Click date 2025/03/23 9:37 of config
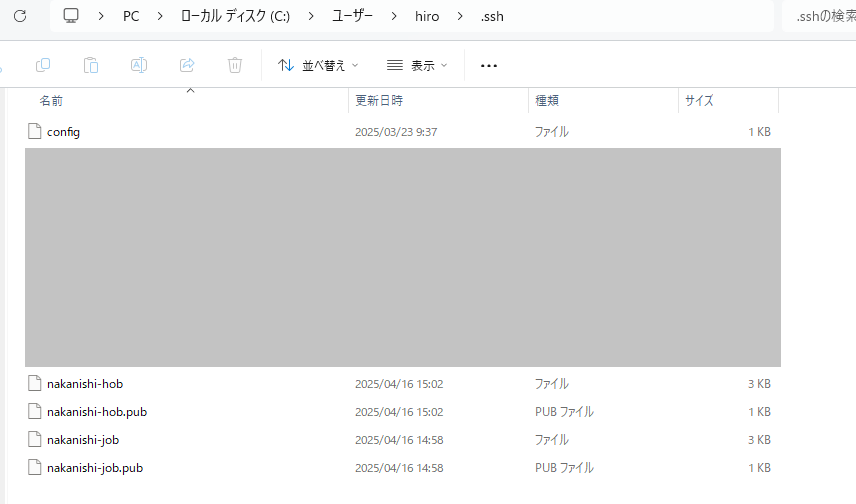 396,132
